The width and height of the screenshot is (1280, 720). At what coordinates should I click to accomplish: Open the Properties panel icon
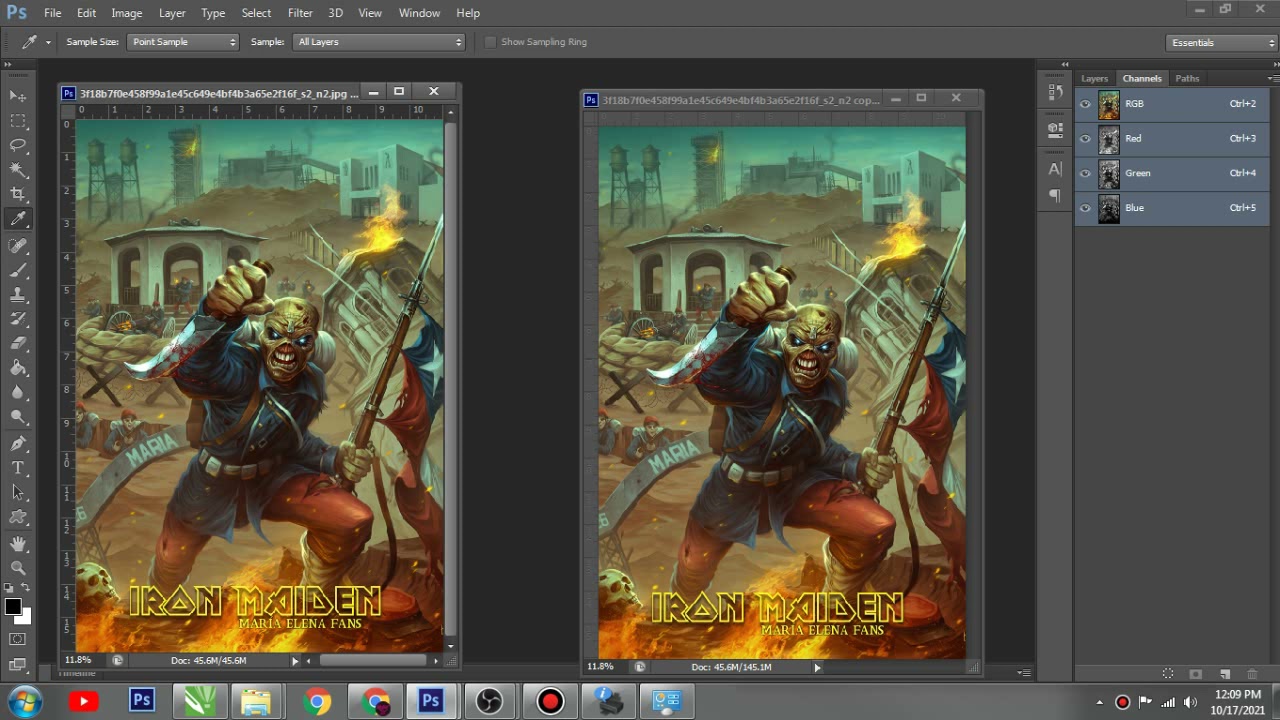coord(1055,129)
